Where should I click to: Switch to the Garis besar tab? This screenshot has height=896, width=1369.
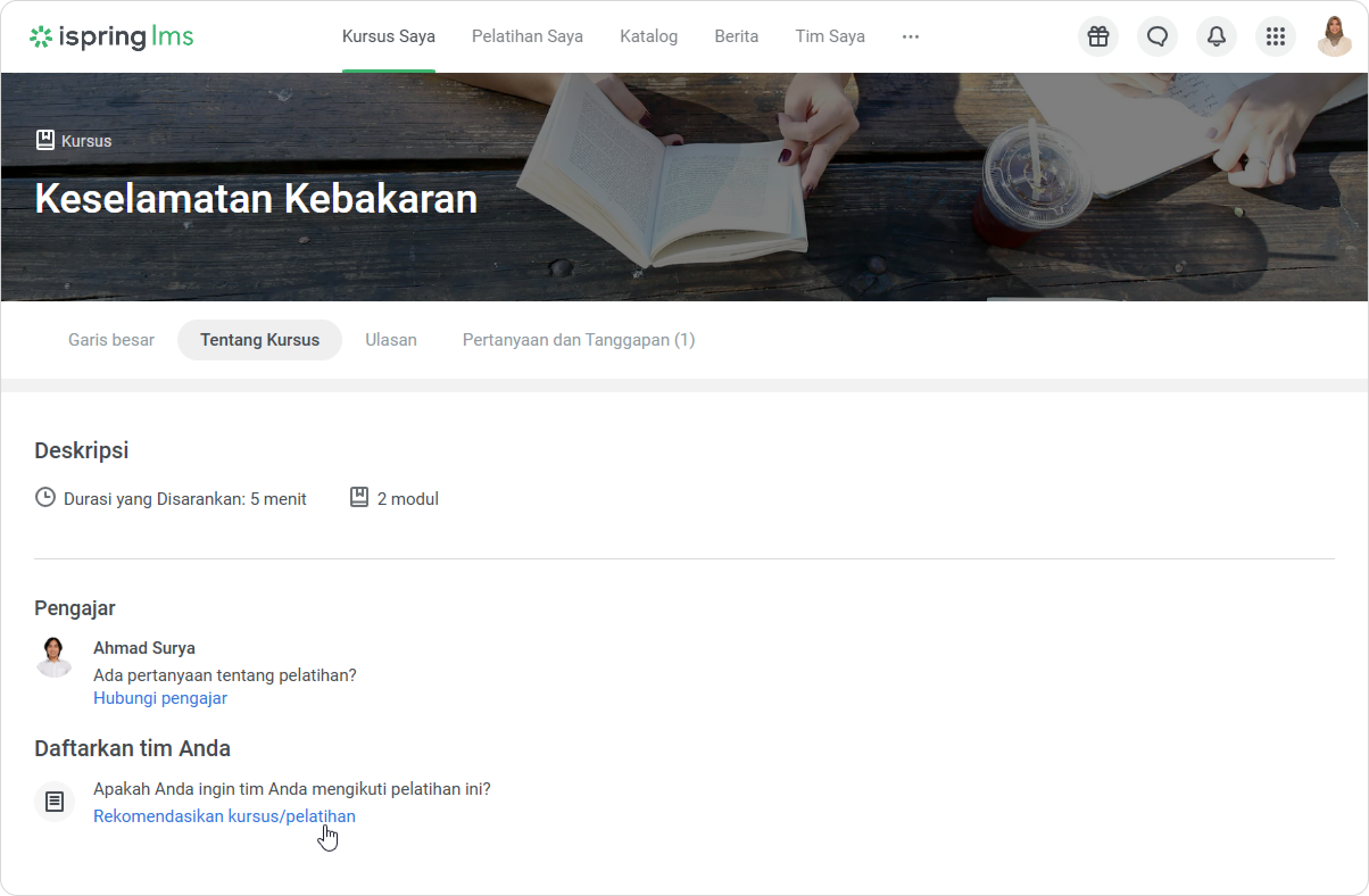[x=111, y=340]
